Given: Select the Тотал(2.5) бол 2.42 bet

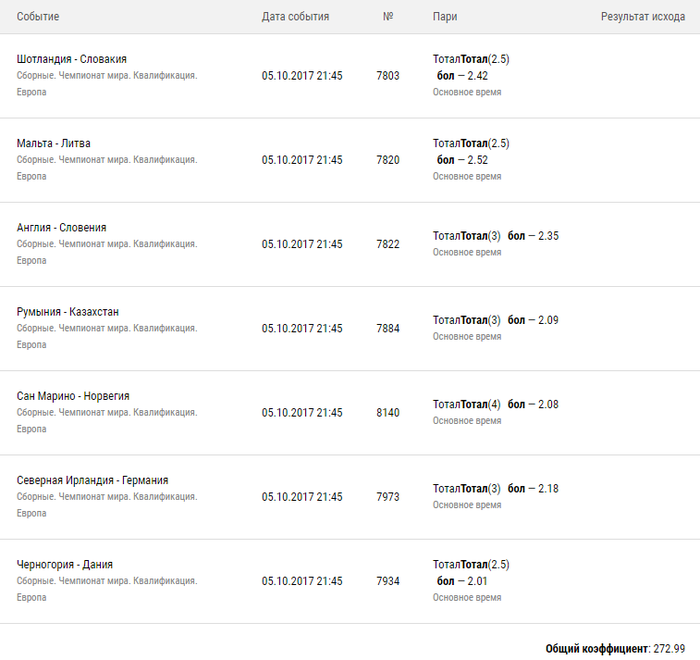Looking at the screenshot, I should pos(471,68).
